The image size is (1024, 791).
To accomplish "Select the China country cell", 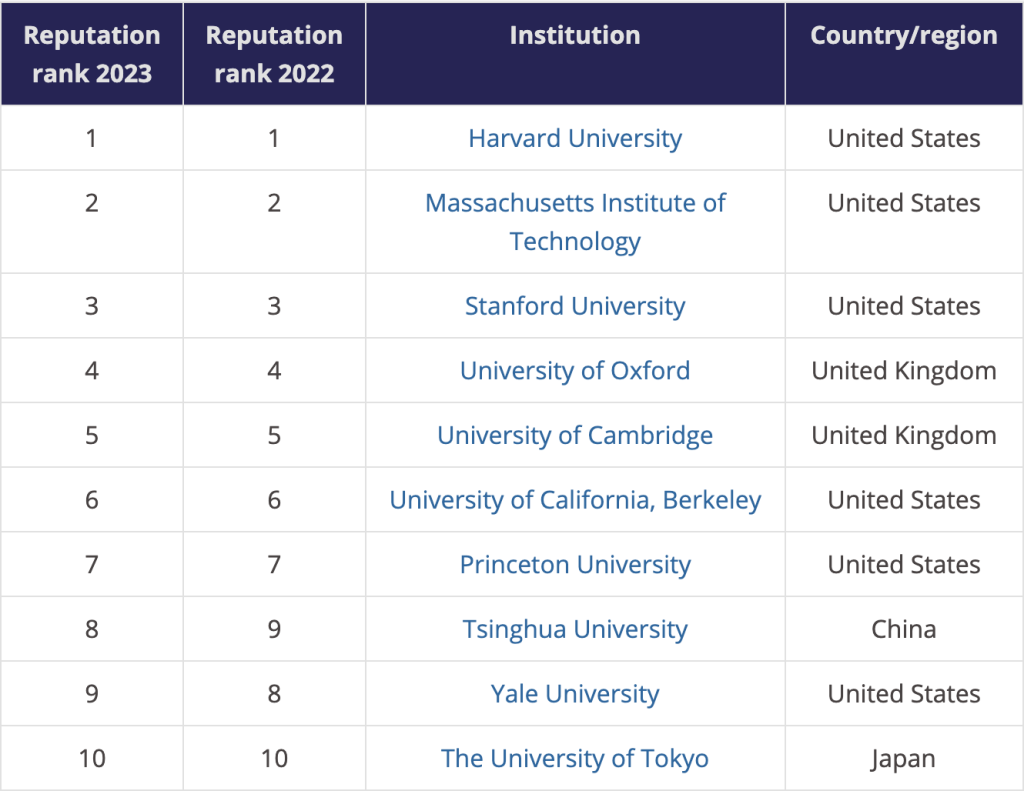I will coord(904,630).
